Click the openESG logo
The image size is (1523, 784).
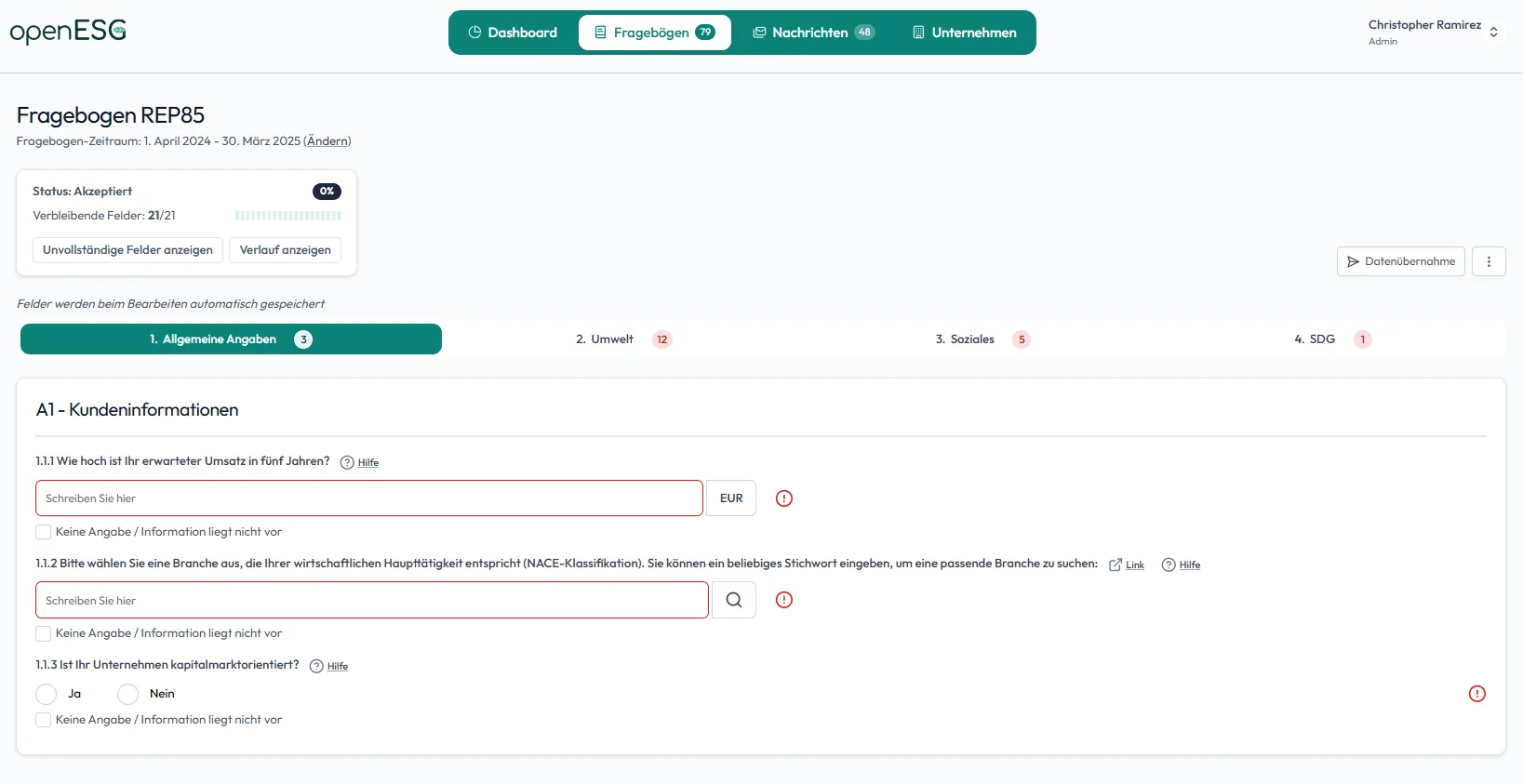coord(68,32)
